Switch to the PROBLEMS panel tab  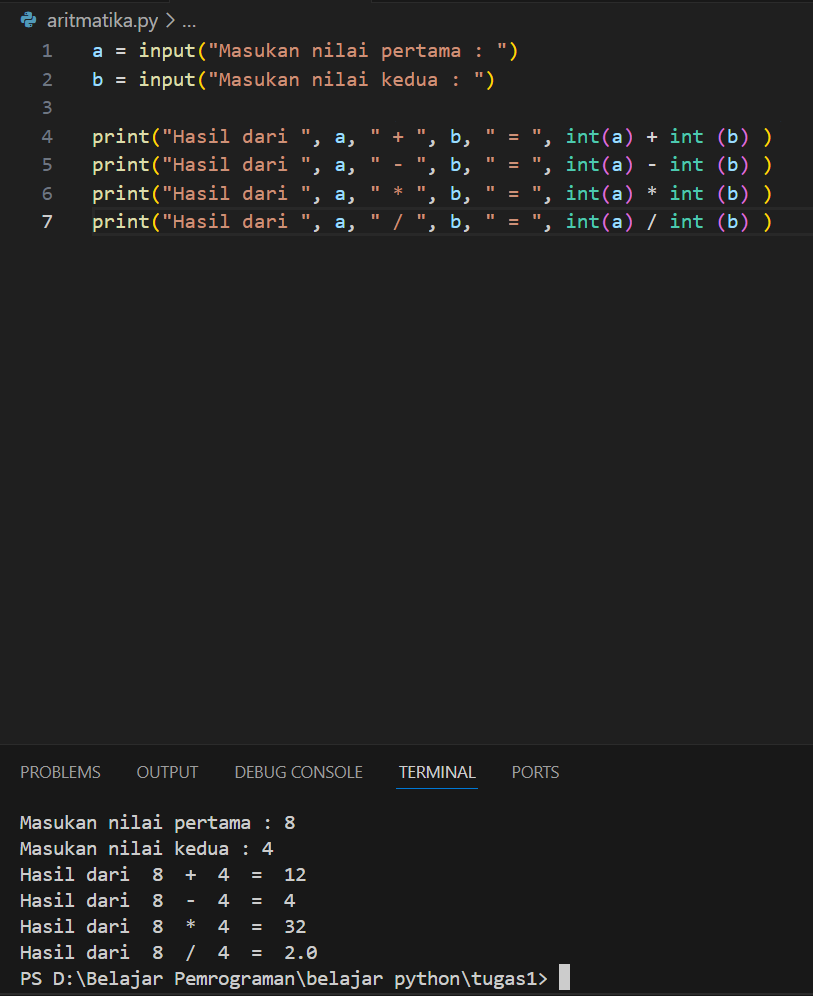pos(60,772)
